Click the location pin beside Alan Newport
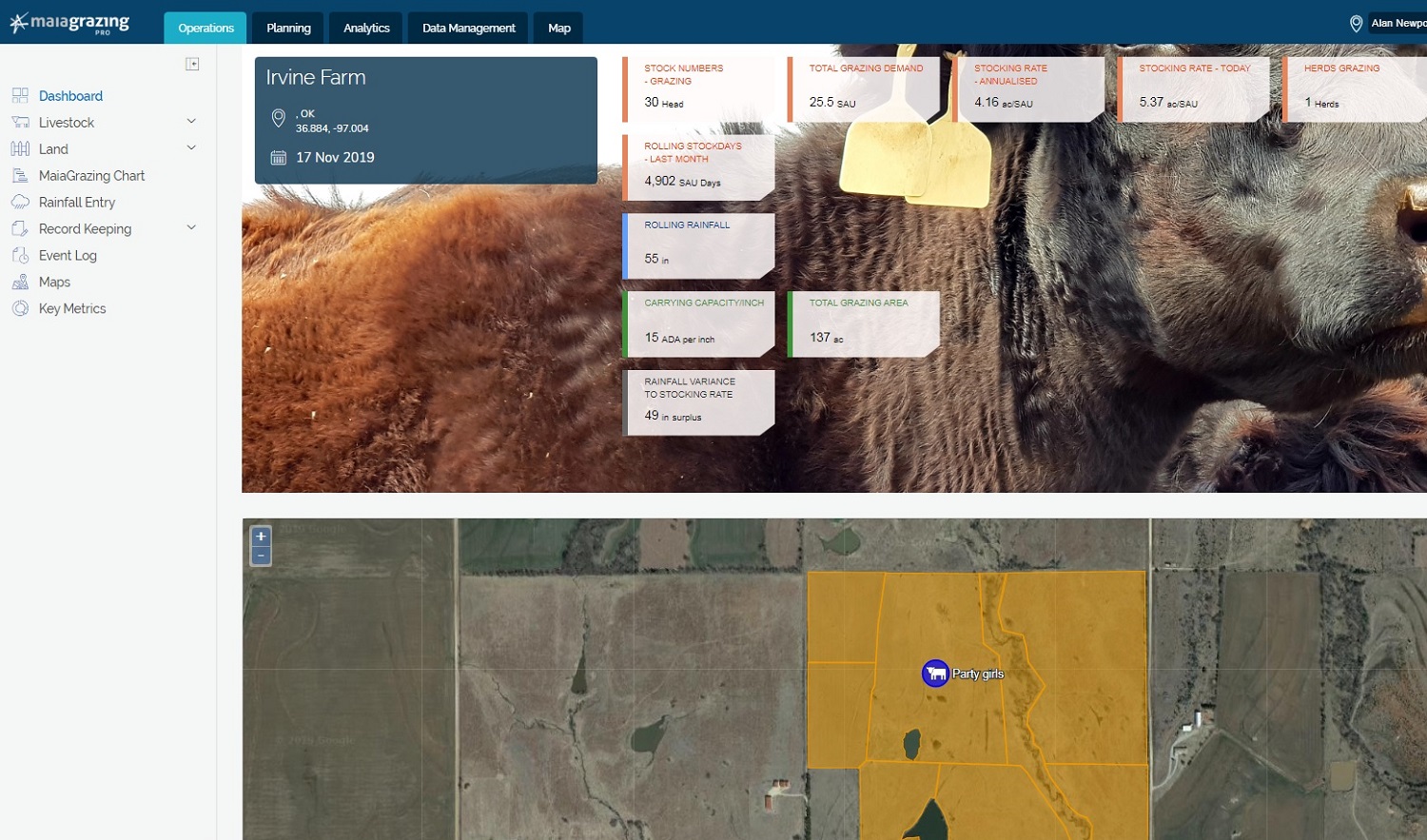 coord(1357,24)
